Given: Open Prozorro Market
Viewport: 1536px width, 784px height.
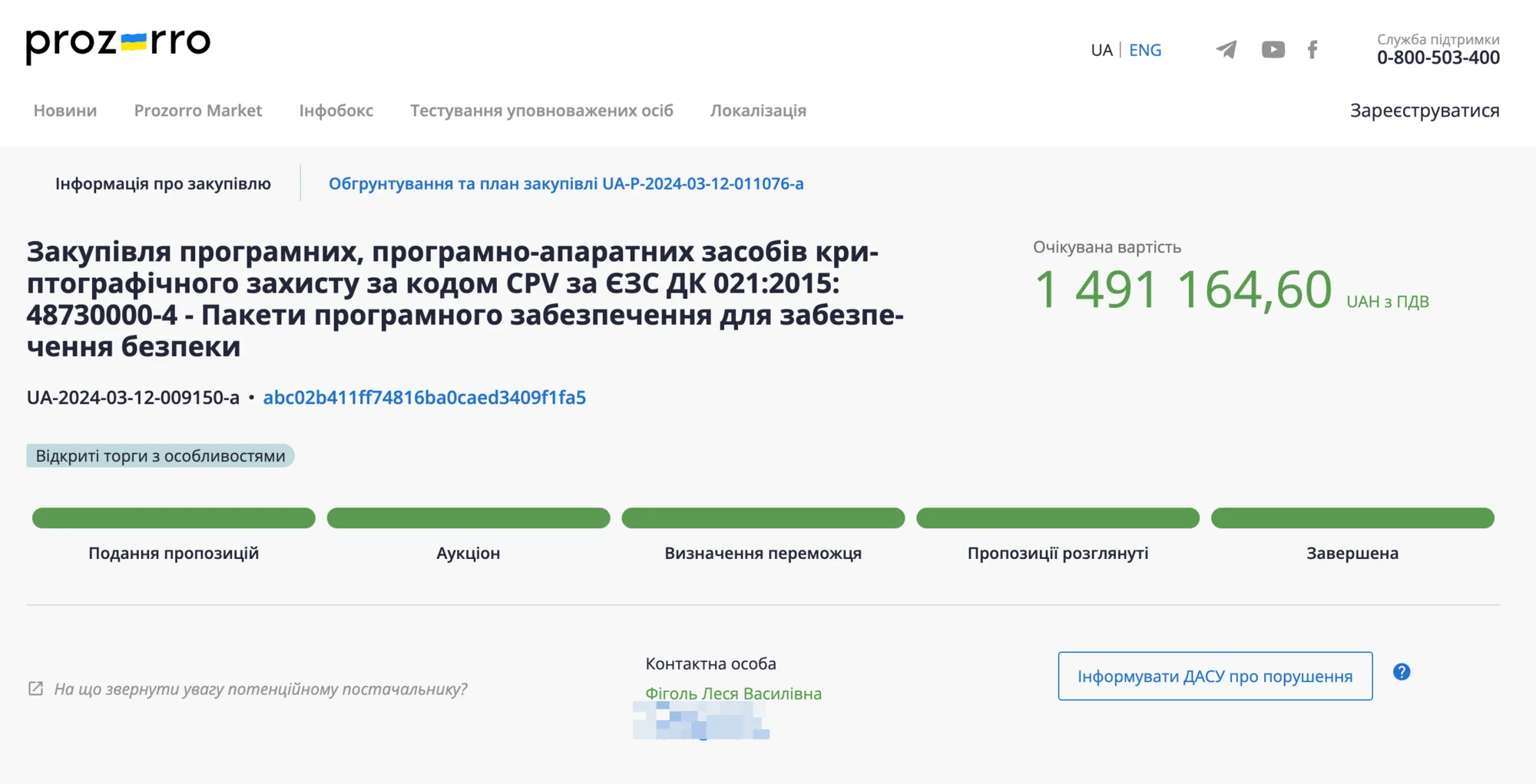Looking at the screenshot, I should (x=199, y=110).
